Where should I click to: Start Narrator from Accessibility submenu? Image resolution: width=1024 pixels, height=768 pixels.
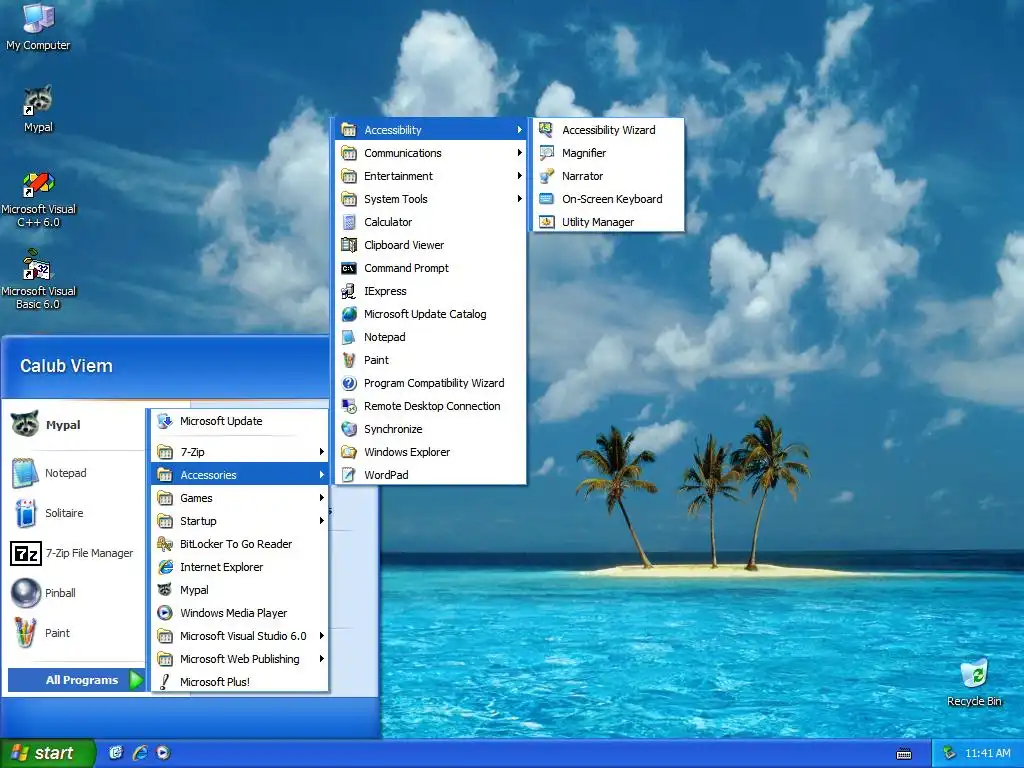pos(609,176)
